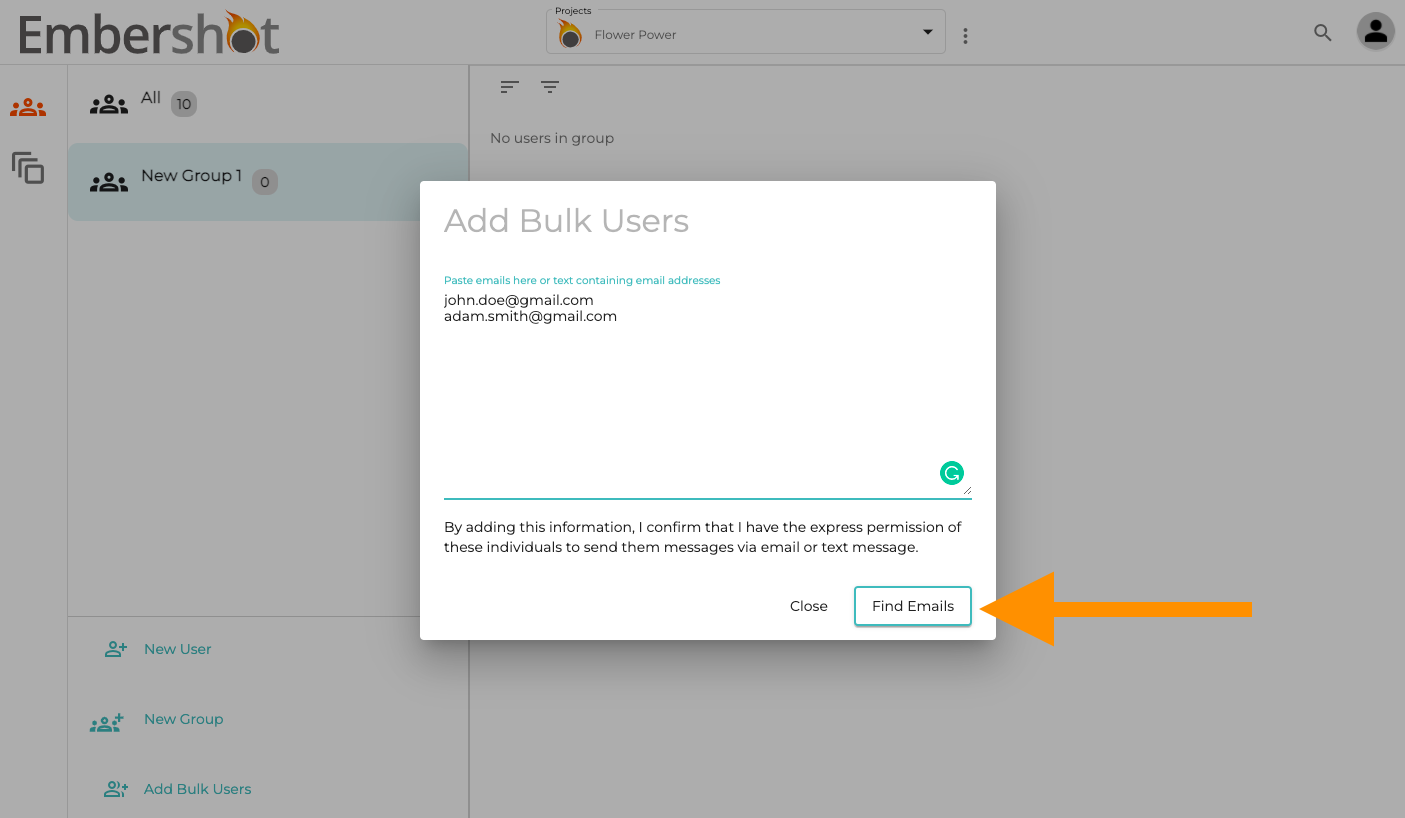Expand the Projects dropdown arrow
Image resolution: width=1405 pixels, height=818 pixels.
(x=927, y=33)
